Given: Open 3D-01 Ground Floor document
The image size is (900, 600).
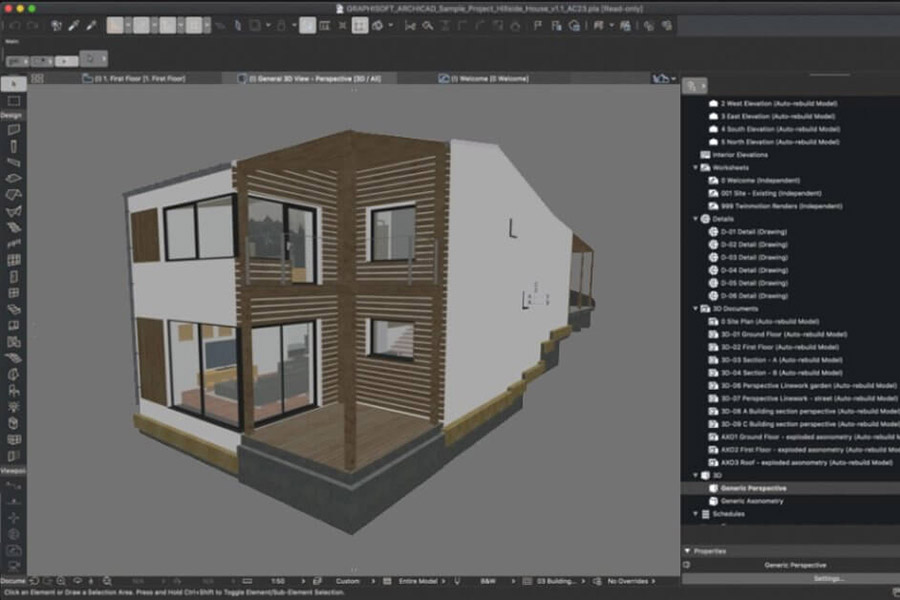Looking at the screenshot, I should point(783,334).
